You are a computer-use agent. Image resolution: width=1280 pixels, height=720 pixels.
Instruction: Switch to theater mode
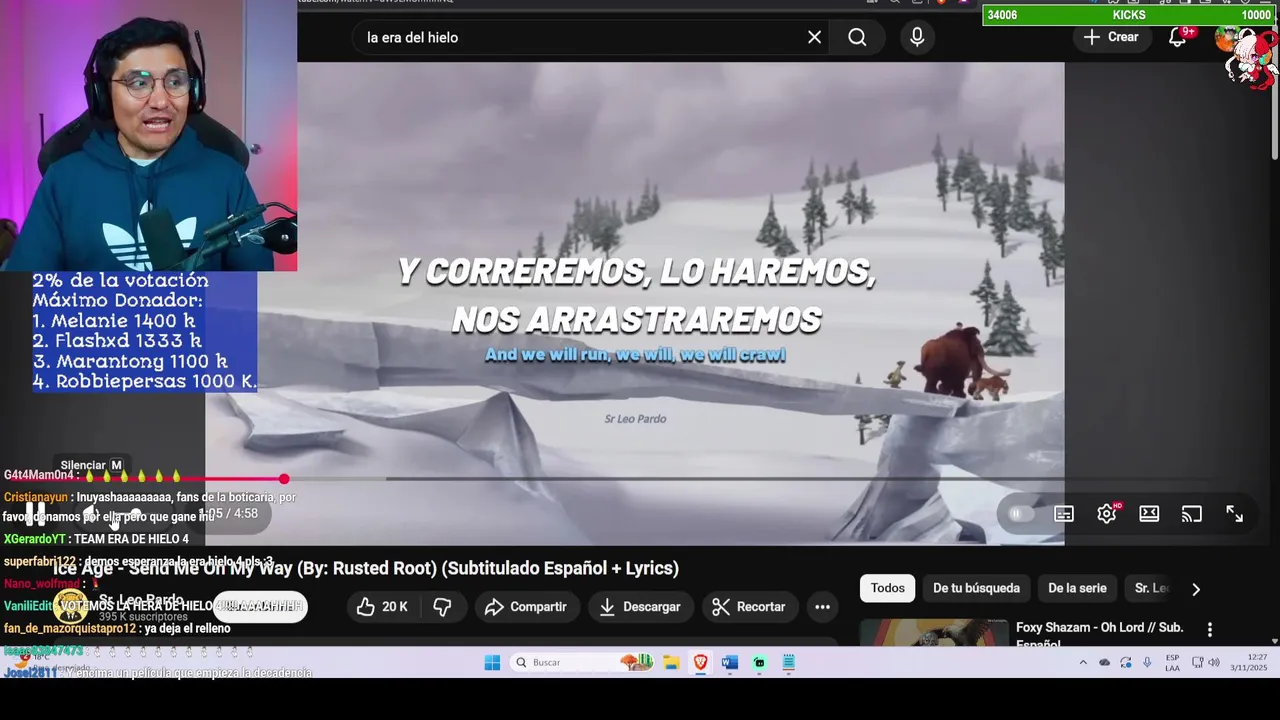pyautogui.click(x=1149, y=514)
